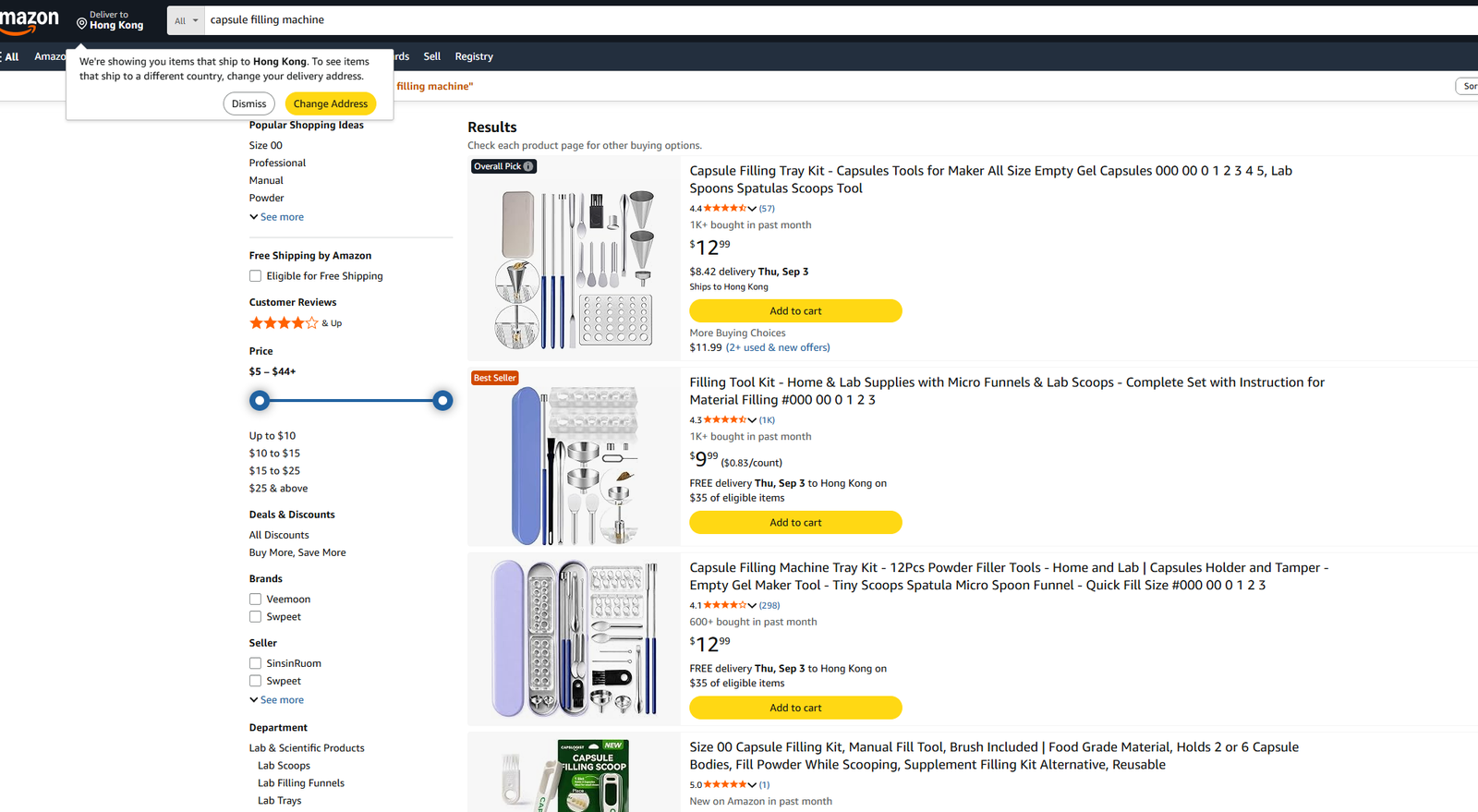Viewport: 1478px width, 812px height.
Task: Open the Filling Tool Kit product image
Action: pyautogui.click(x=574, y=464)
